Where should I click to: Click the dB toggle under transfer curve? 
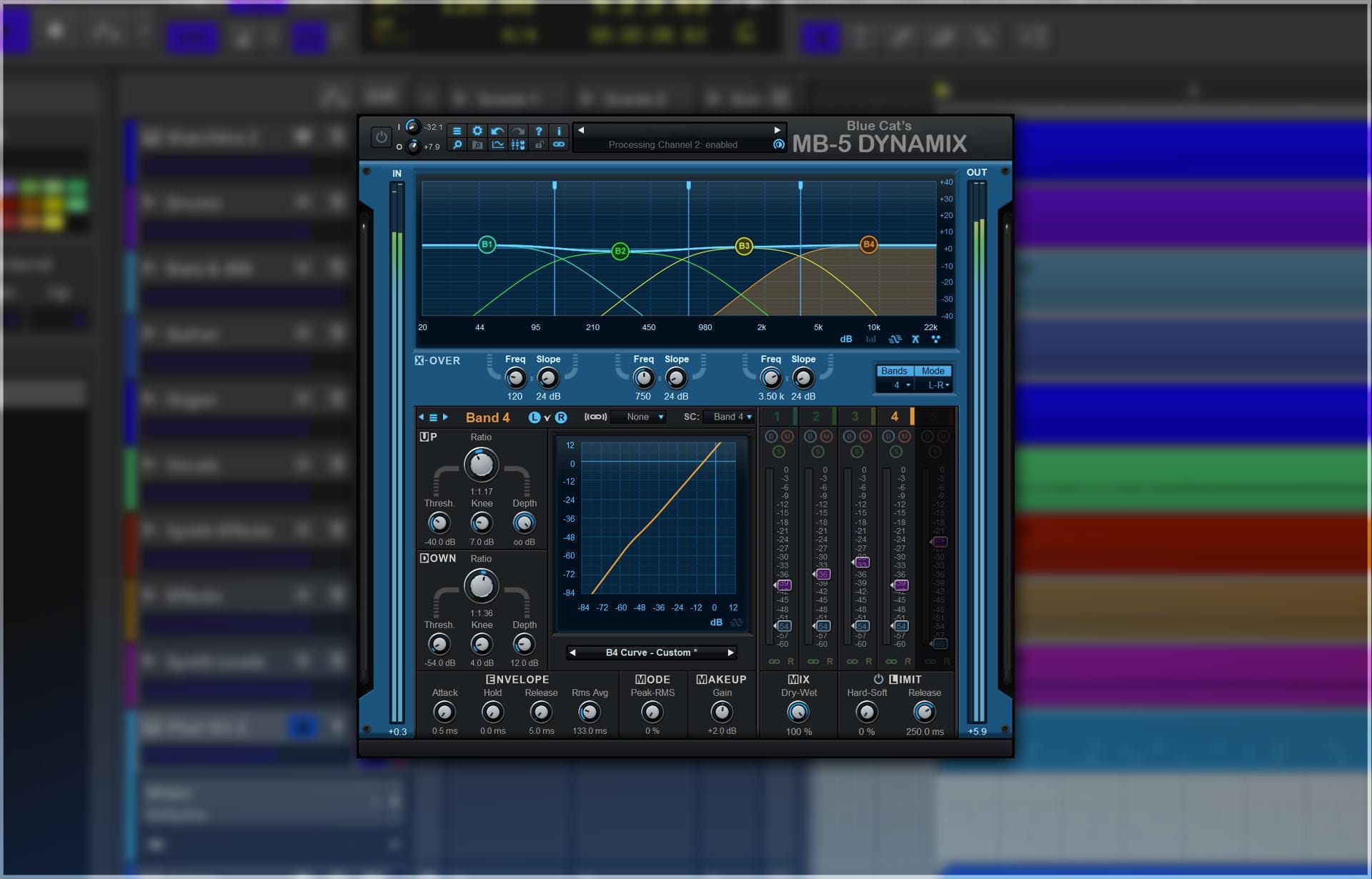coord(715,622)
